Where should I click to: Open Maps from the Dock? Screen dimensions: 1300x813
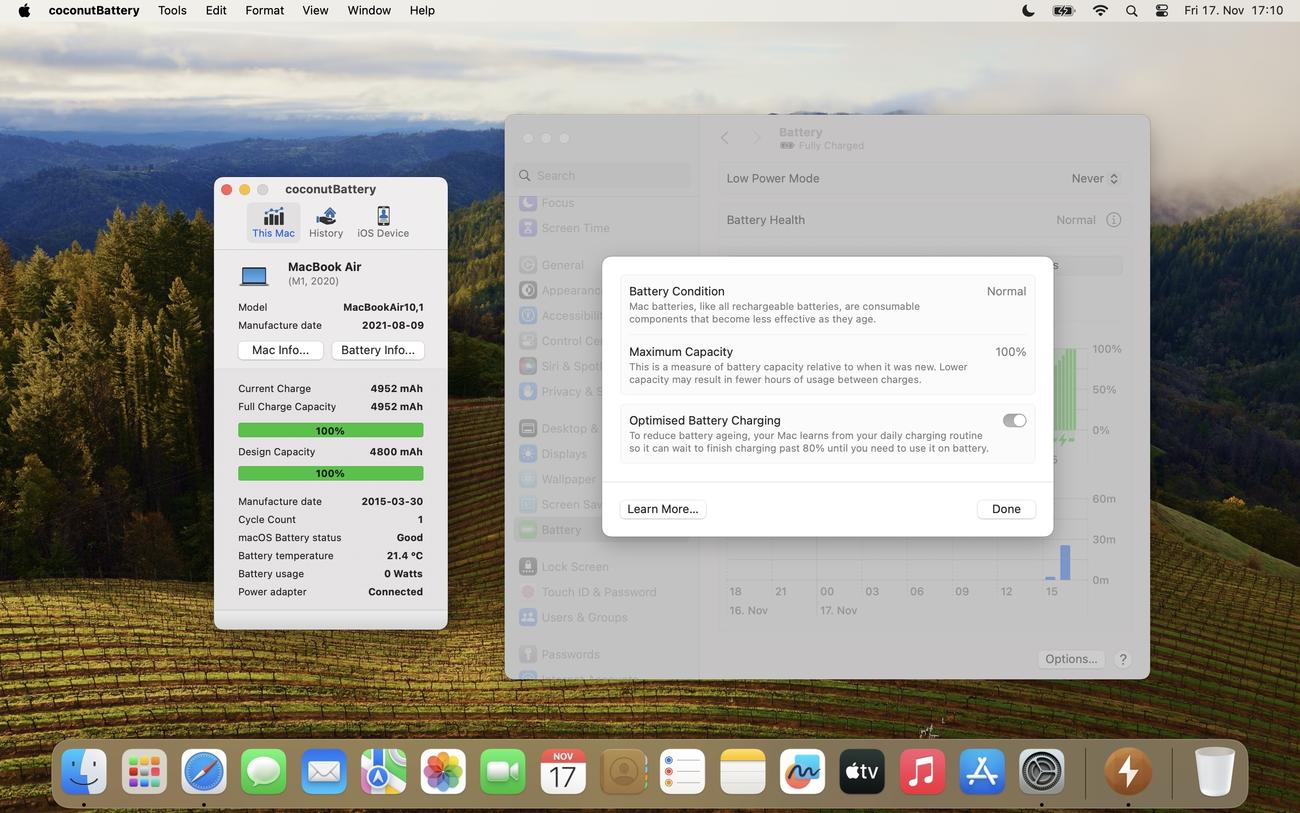click(383, 772)
